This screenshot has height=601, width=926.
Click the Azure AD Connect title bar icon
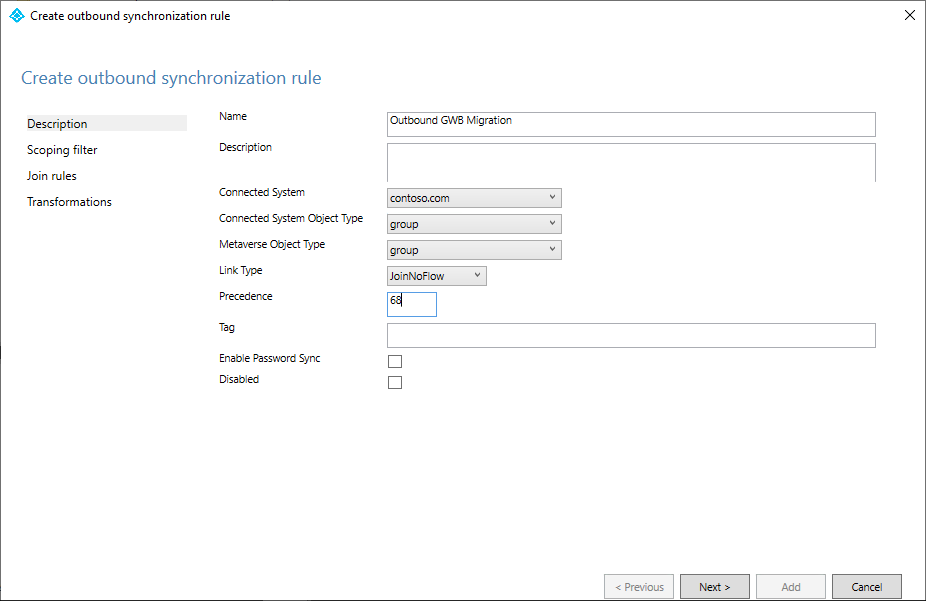point(17,15)
